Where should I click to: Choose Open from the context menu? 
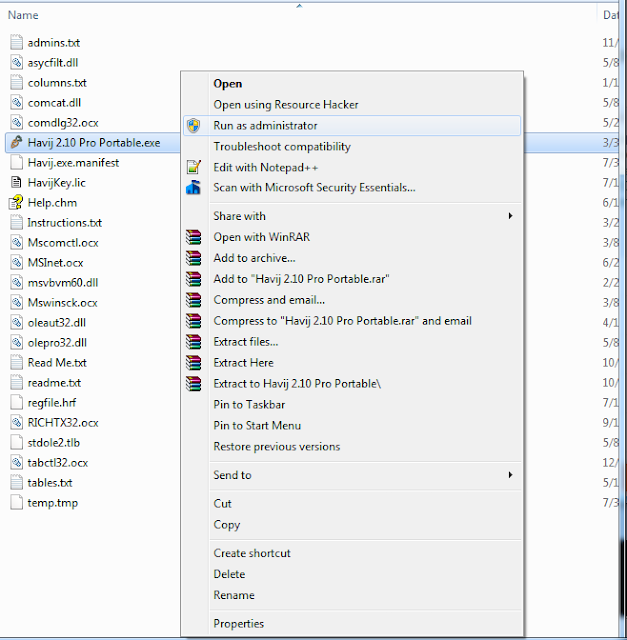[x=352, y=84]
